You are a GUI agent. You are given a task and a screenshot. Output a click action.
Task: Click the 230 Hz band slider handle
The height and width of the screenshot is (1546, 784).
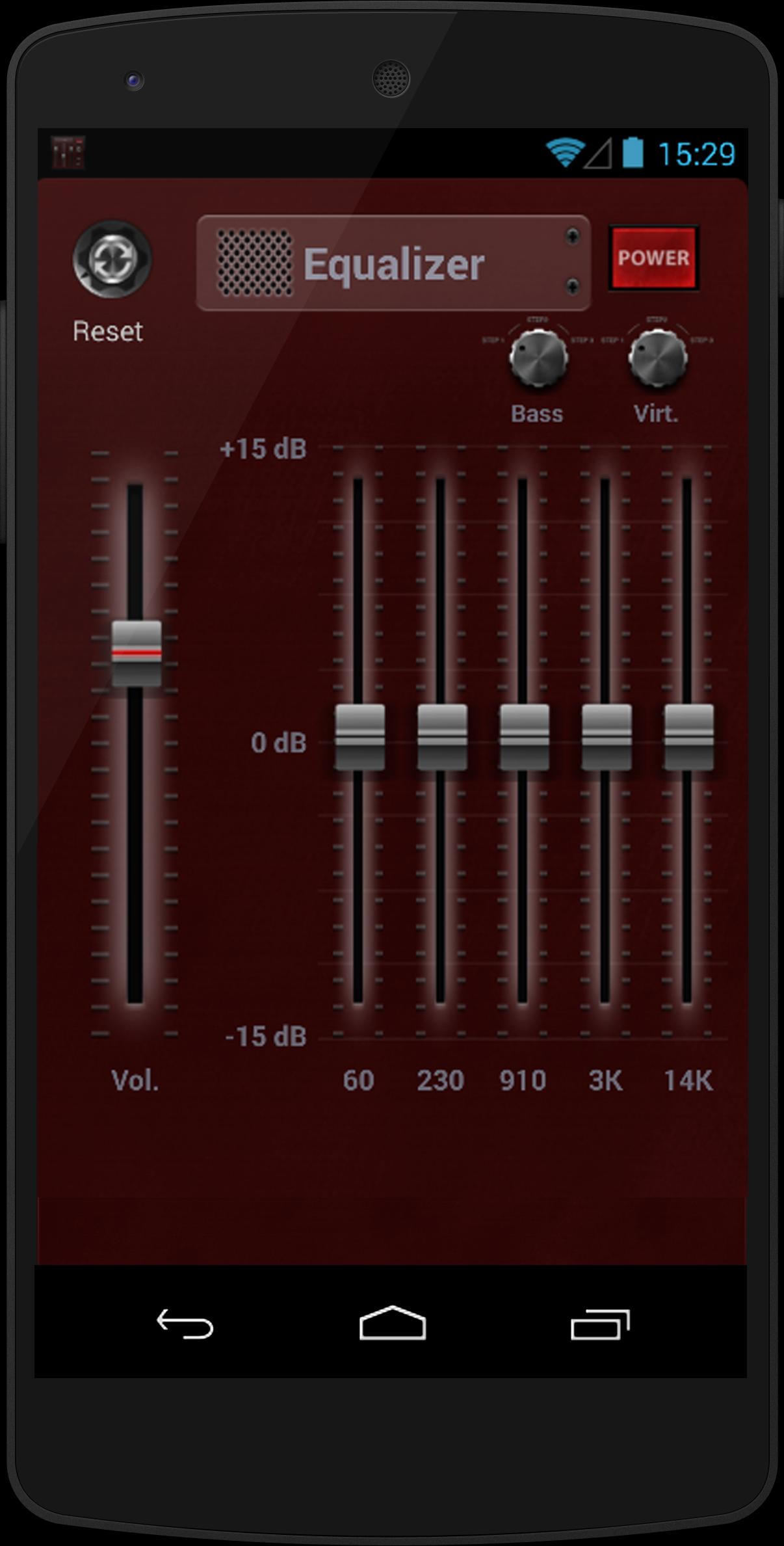[x=442, y=737]
